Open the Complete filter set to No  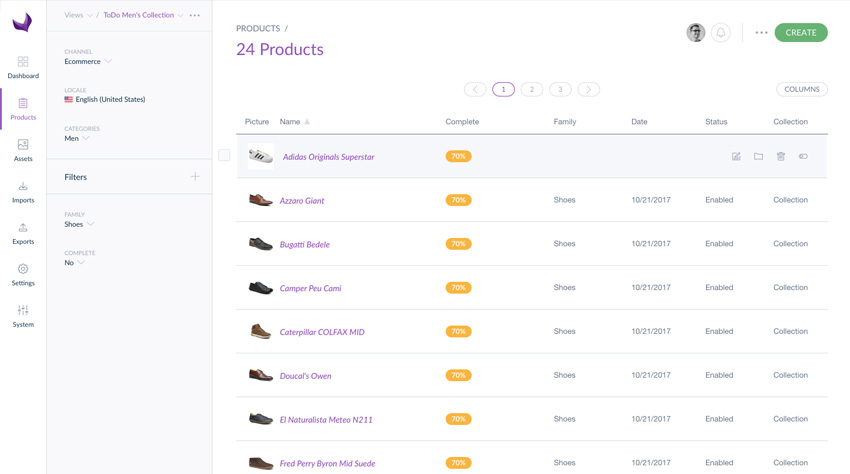74,262
